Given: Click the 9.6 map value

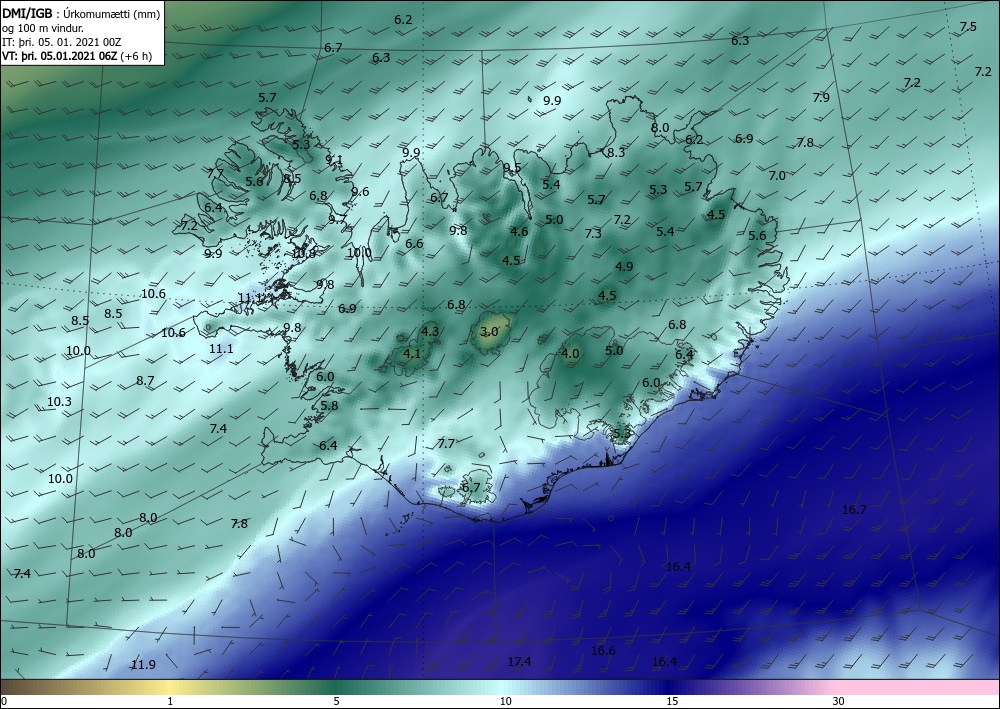Looking at the screenshot, I should (360, 191).
